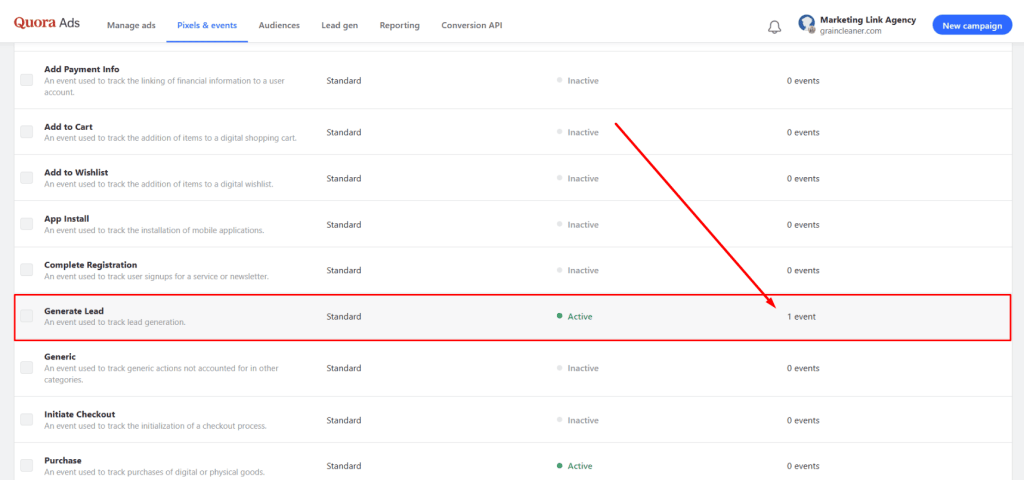The height and width of the screenshot is (480, 1024).
Task: Click the Pixels & events tab
Action: click(x=208, y=25)
